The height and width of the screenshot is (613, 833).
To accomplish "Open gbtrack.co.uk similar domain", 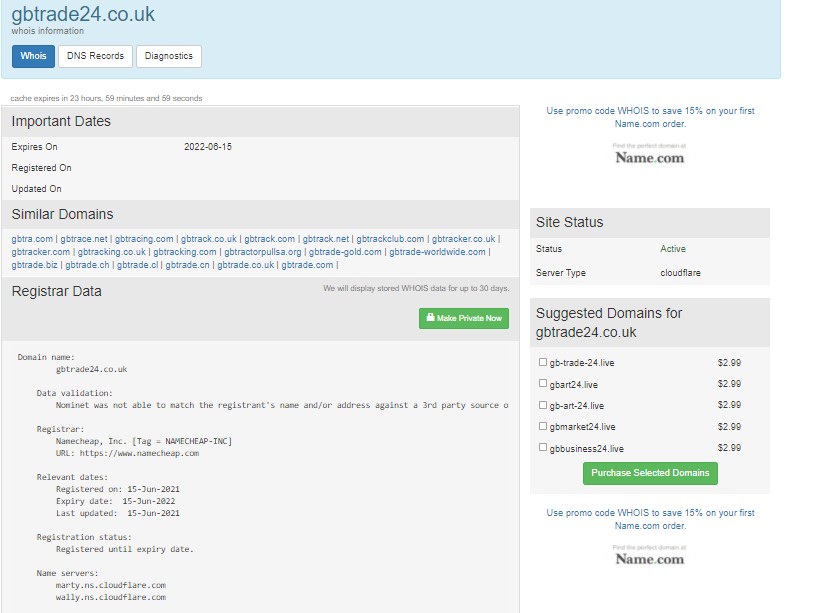I will pos(209,239).
